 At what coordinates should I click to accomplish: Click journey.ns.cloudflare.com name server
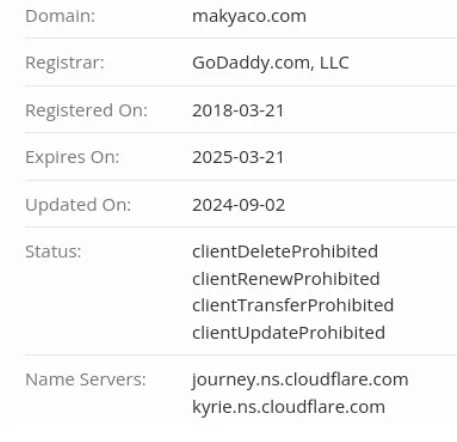click(x=300, y=380)
